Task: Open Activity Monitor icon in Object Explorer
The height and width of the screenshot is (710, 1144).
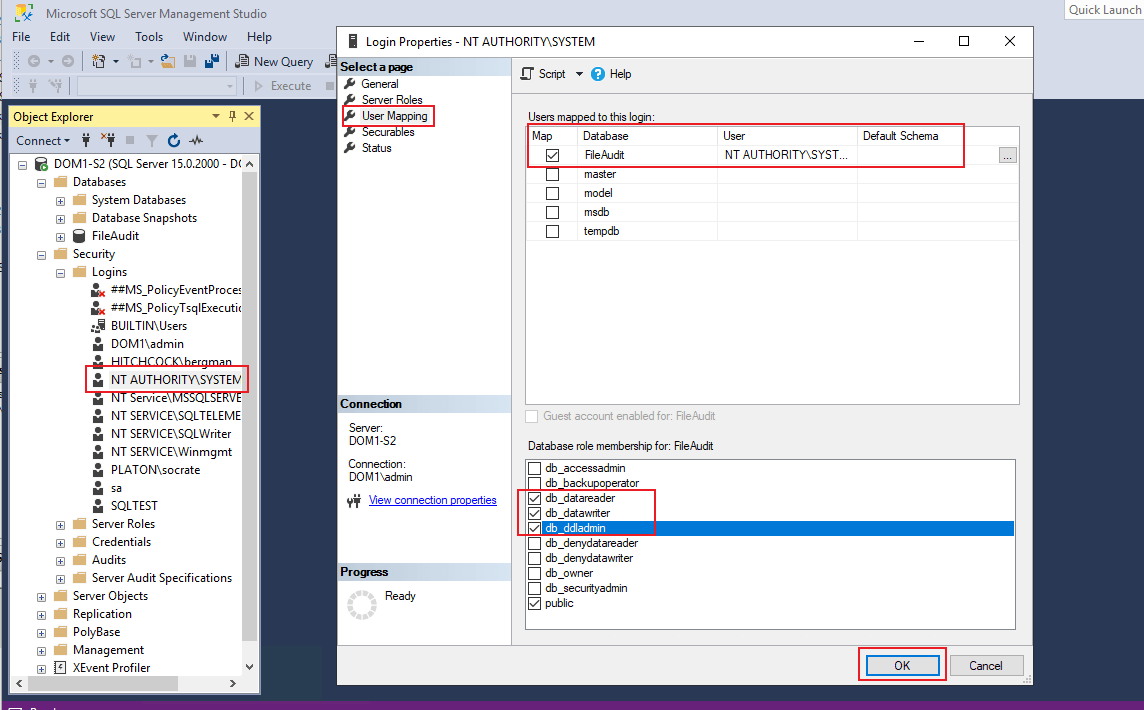Action: (196, 141)
